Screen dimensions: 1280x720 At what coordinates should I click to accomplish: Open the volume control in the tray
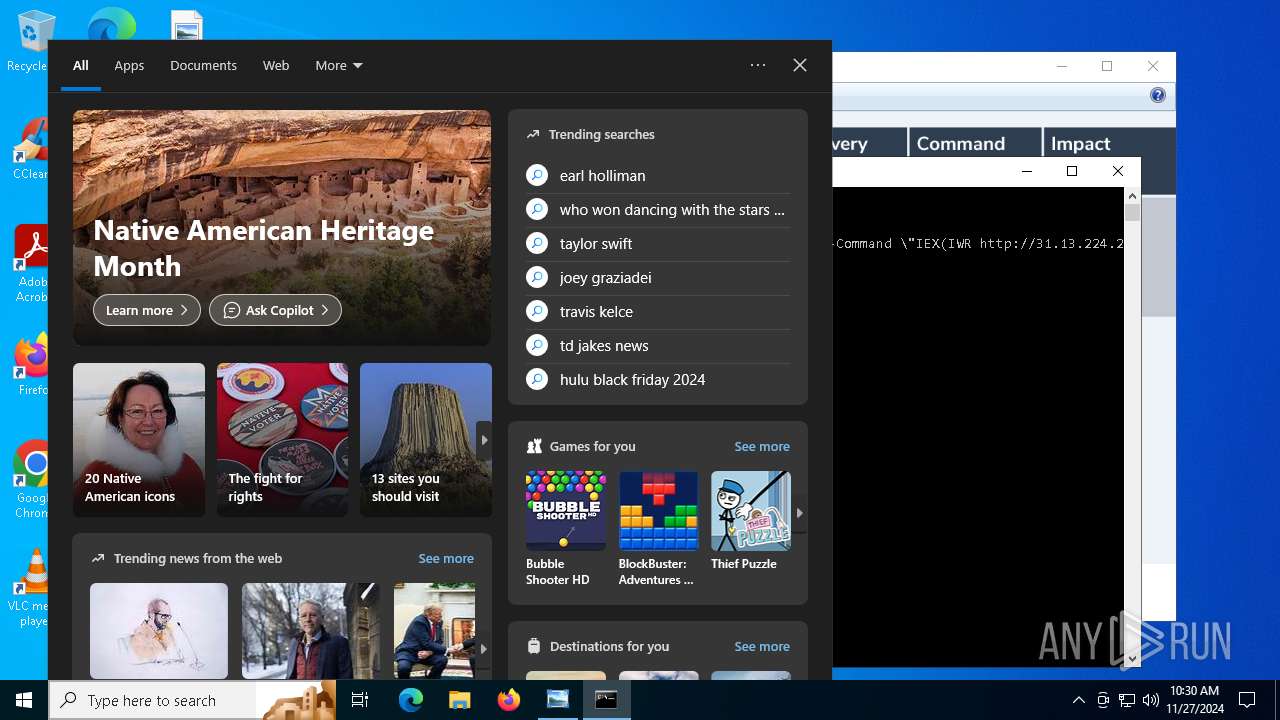1151,700
